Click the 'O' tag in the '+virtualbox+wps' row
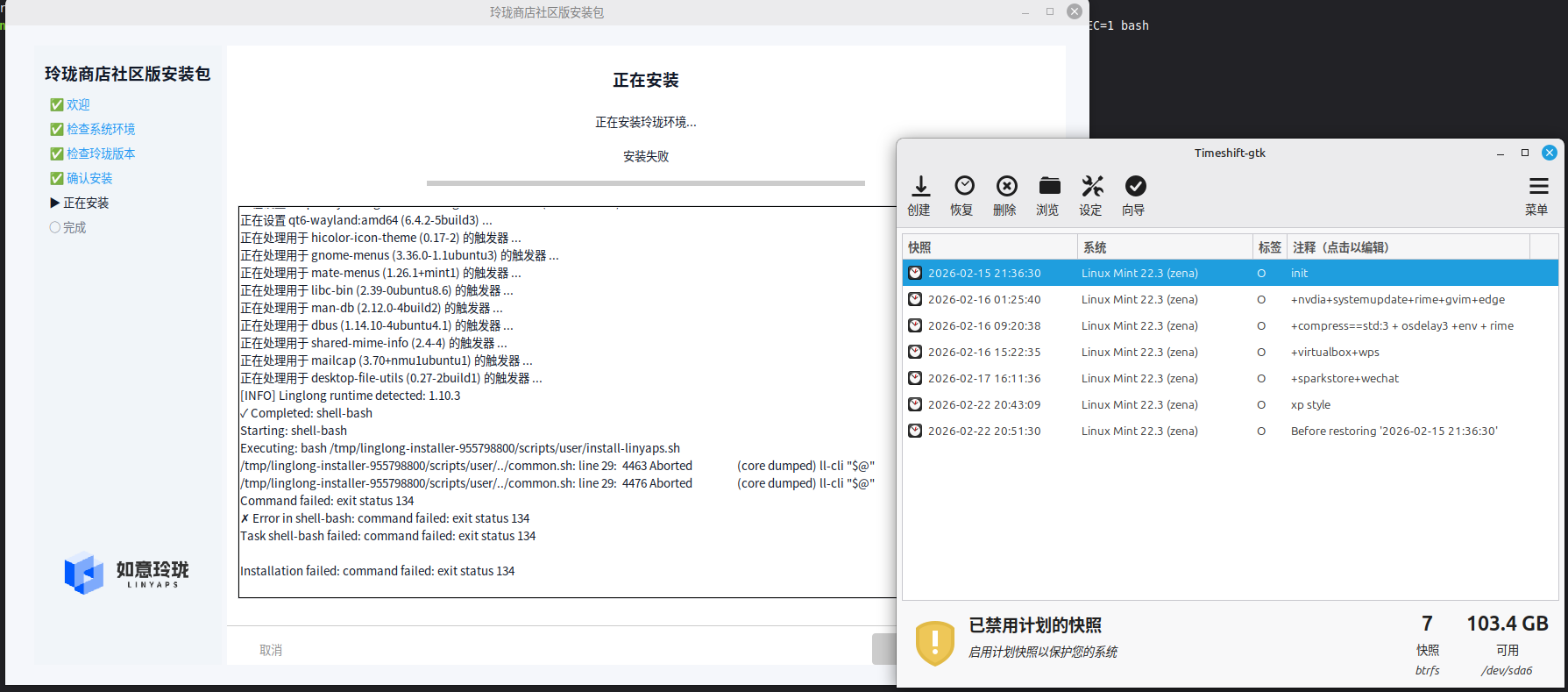The height and width of the screenshot is (692, 1568). [x=1261, y=352]
